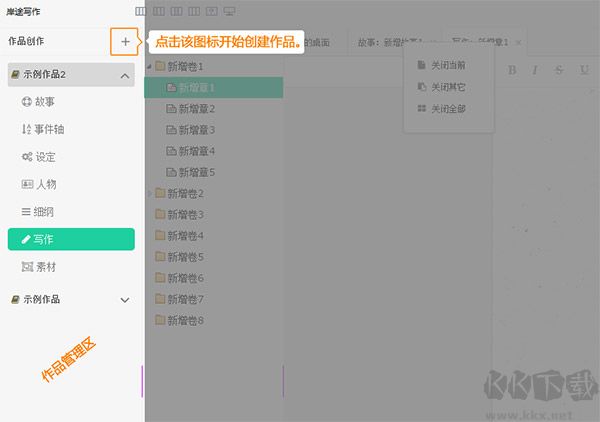The height and width of the screenshot is (422, 600).
Task: Select the 新增卷8 volume folder
Action: (179, 320)
